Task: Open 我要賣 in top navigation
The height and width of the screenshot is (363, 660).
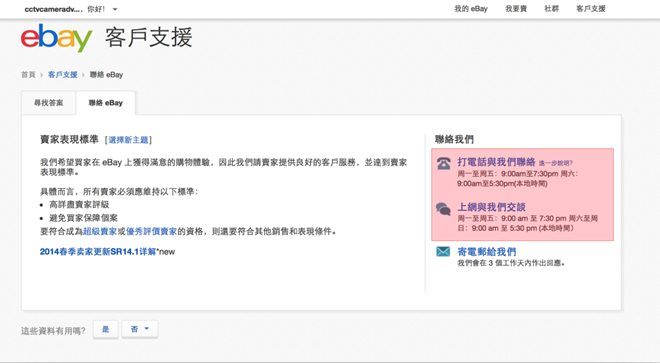Action: pyautogui.click(x=516, y=8)
